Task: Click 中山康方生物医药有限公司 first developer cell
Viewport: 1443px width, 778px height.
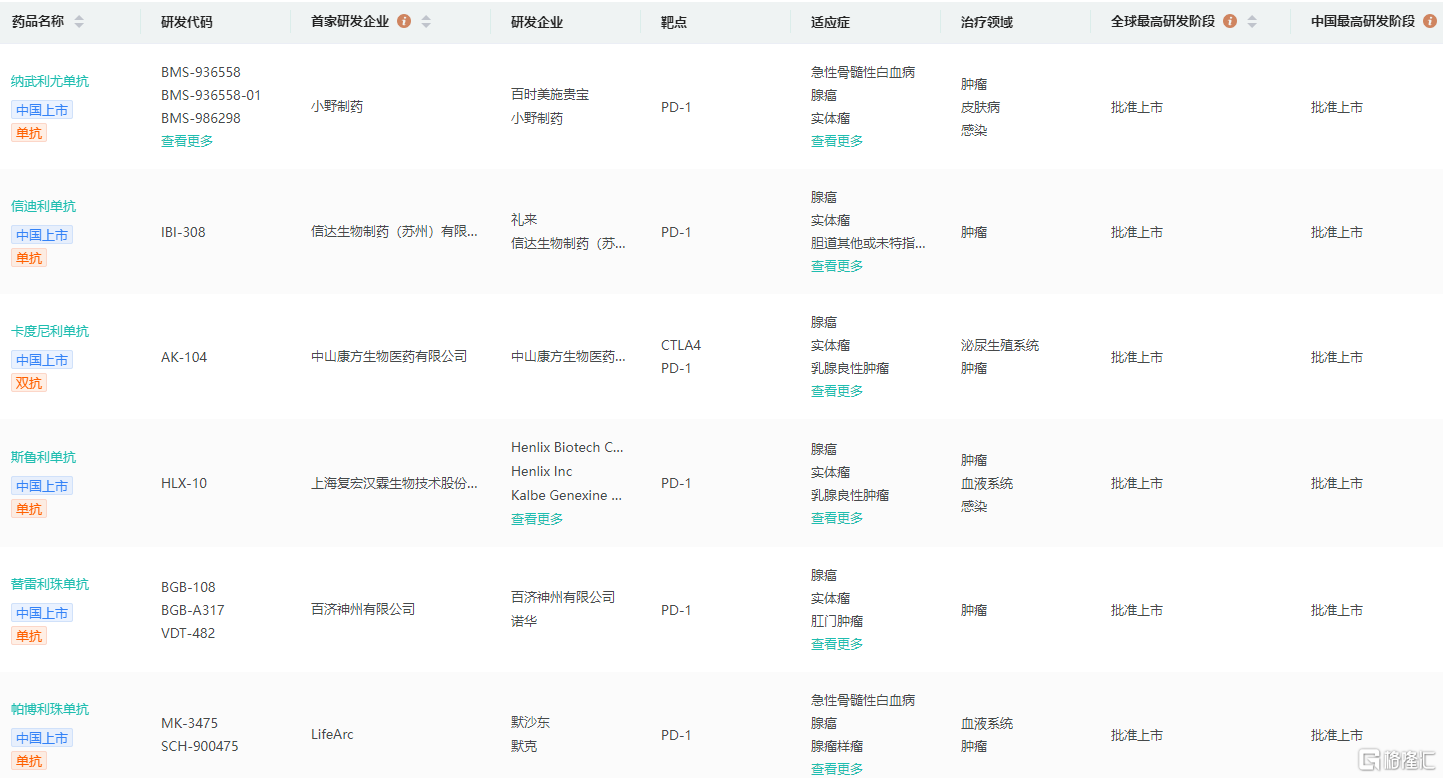Action: (389, 356)
